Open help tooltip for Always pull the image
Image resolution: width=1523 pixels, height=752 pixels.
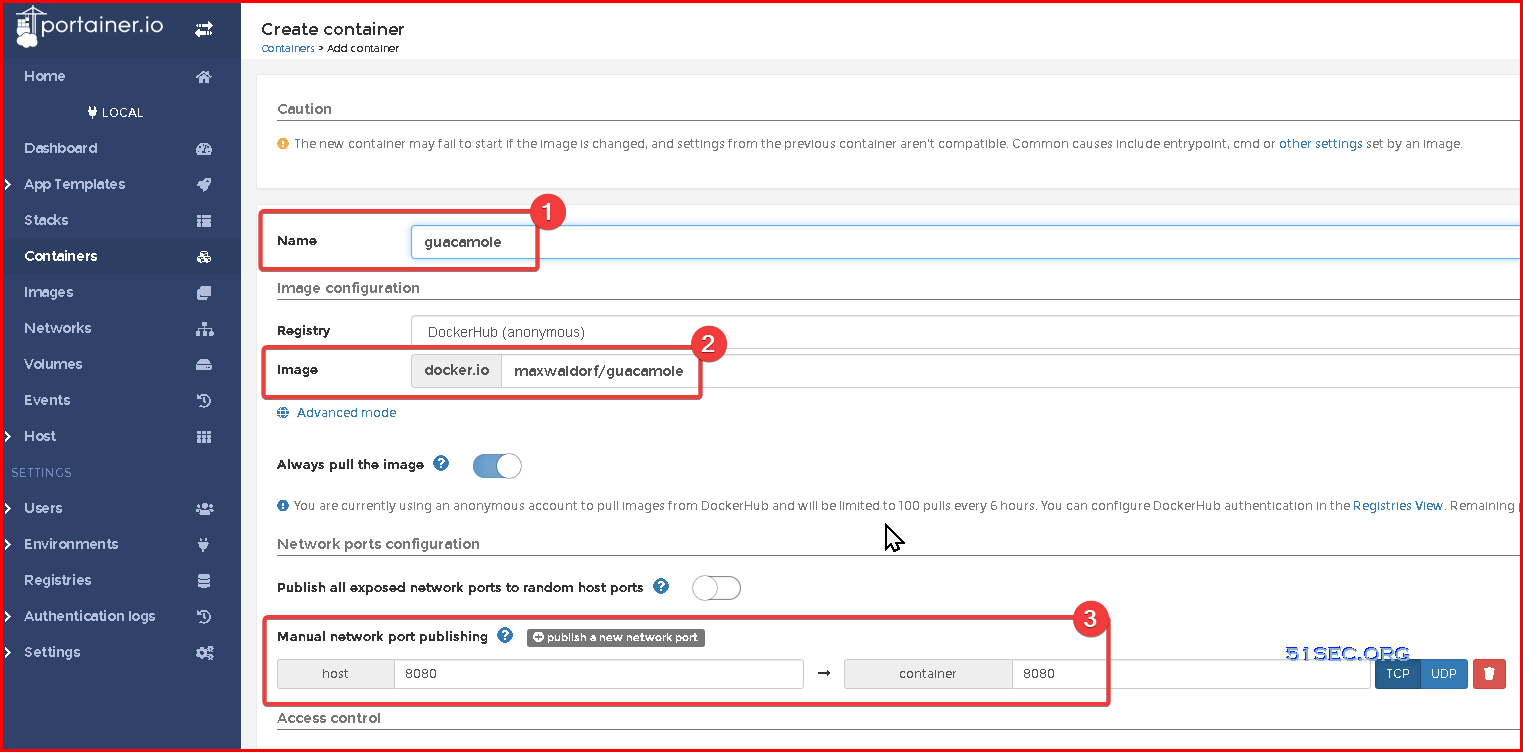coord(441,464)
